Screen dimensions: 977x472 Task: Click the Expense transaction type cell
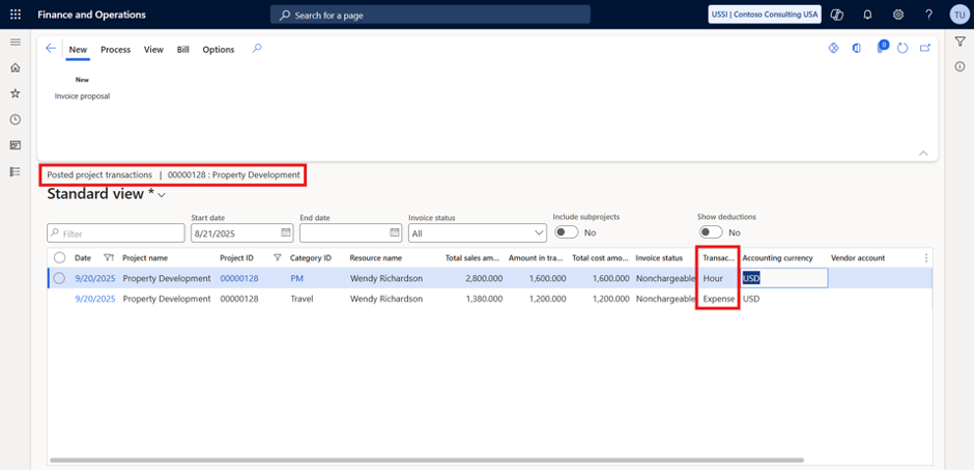click(719, 299)
